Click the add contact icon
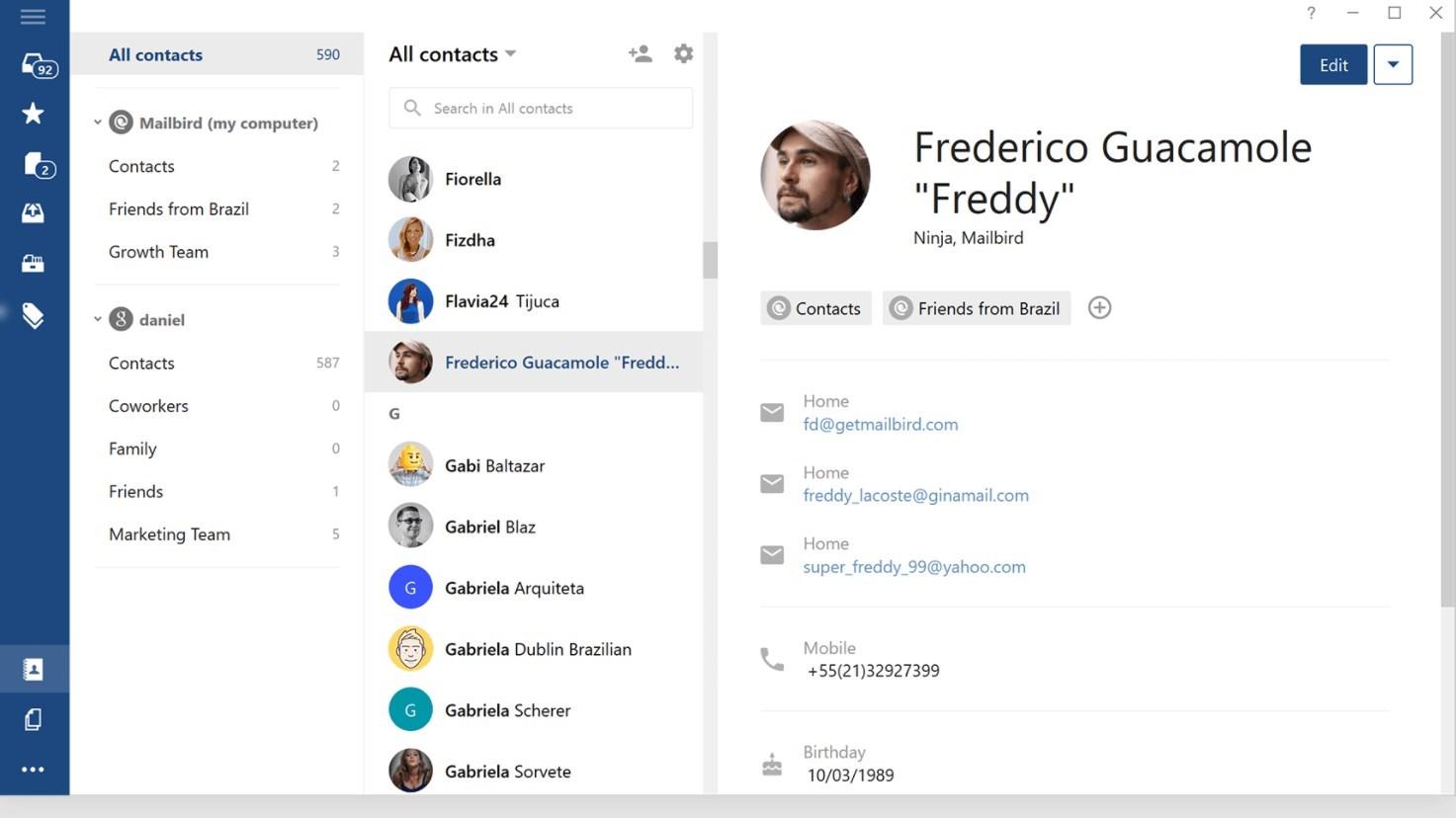This screenshot has height=818, width=1456. [x=640, y=54]
